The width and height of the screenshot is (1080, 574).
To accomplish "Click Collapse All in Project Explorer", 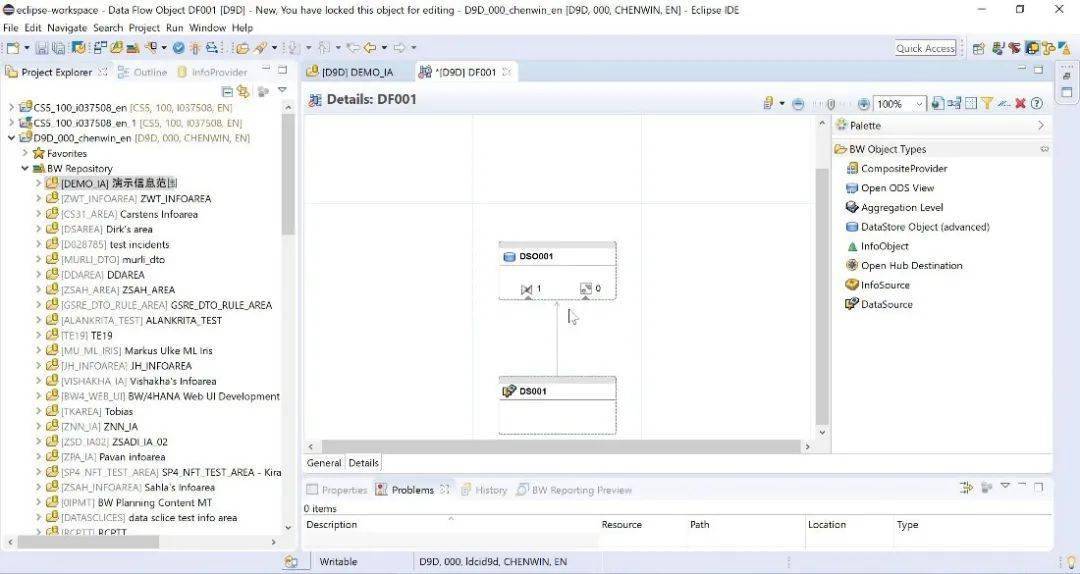I will [x=227, y=91].
